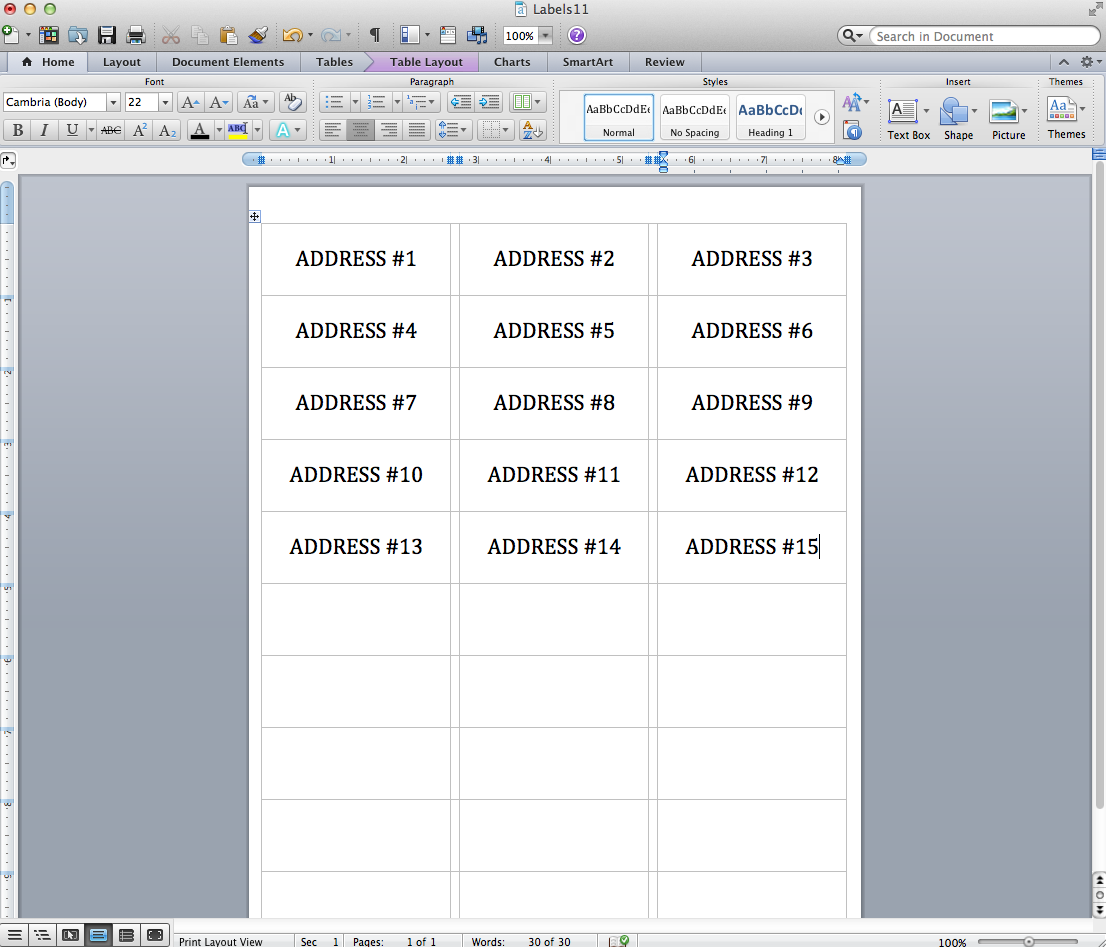Switch to the Home tab
This screenshot has height=947, width=1106.
pyautogui.click(x=47, y=62)
